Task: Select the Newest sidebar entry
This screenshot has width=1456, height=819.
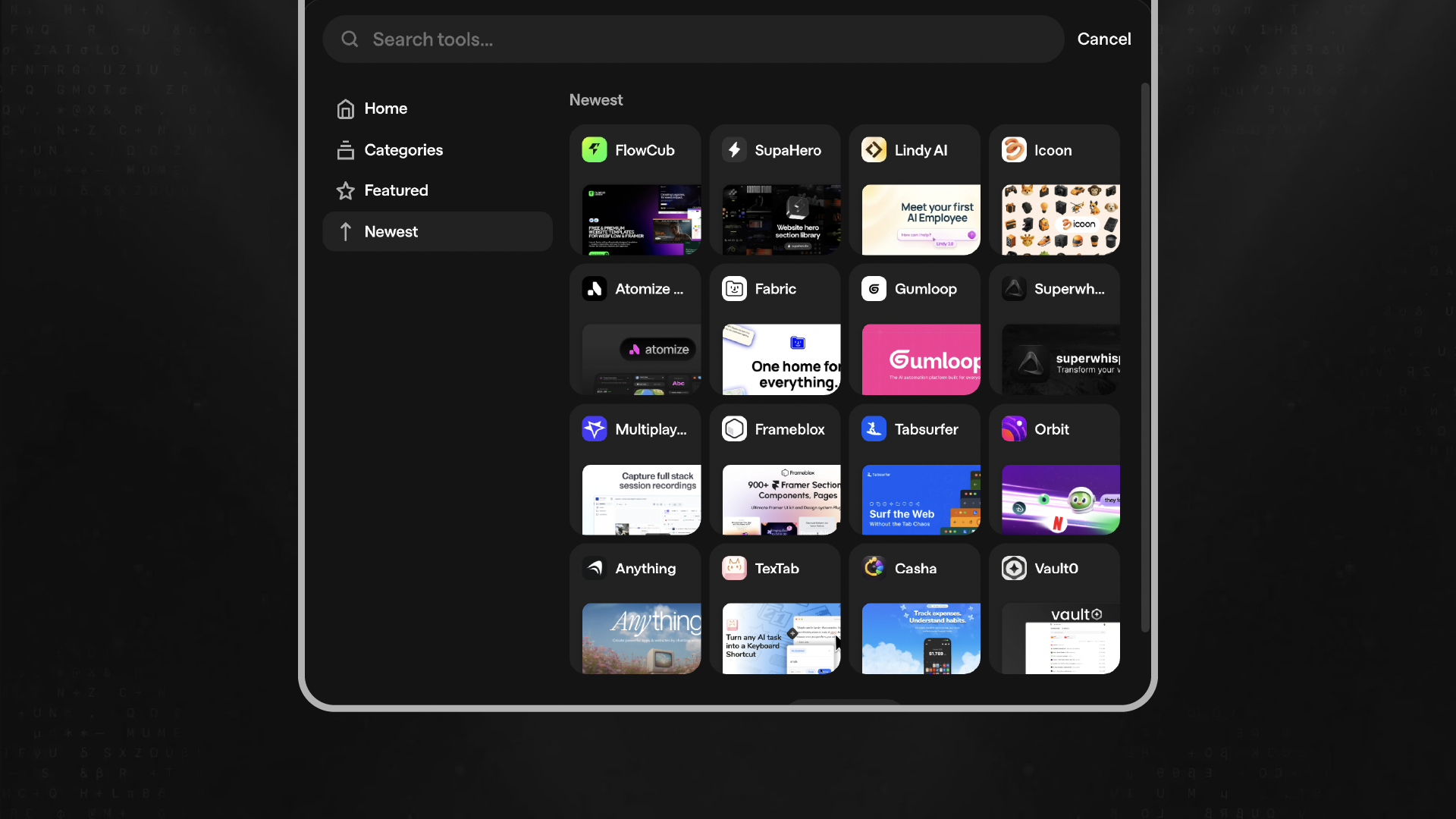Action: coord(391,231)
